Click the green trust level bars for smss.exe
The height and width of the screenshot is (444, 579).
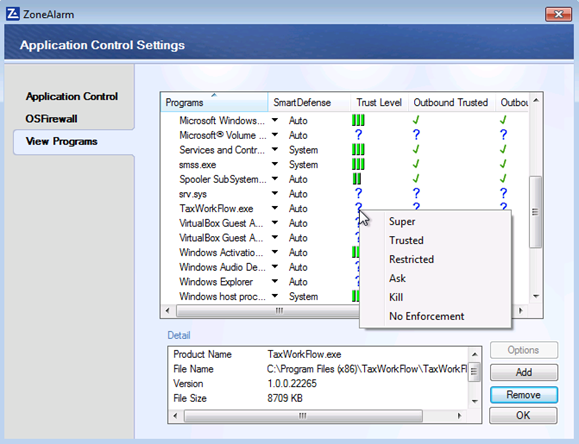[358, 164]
